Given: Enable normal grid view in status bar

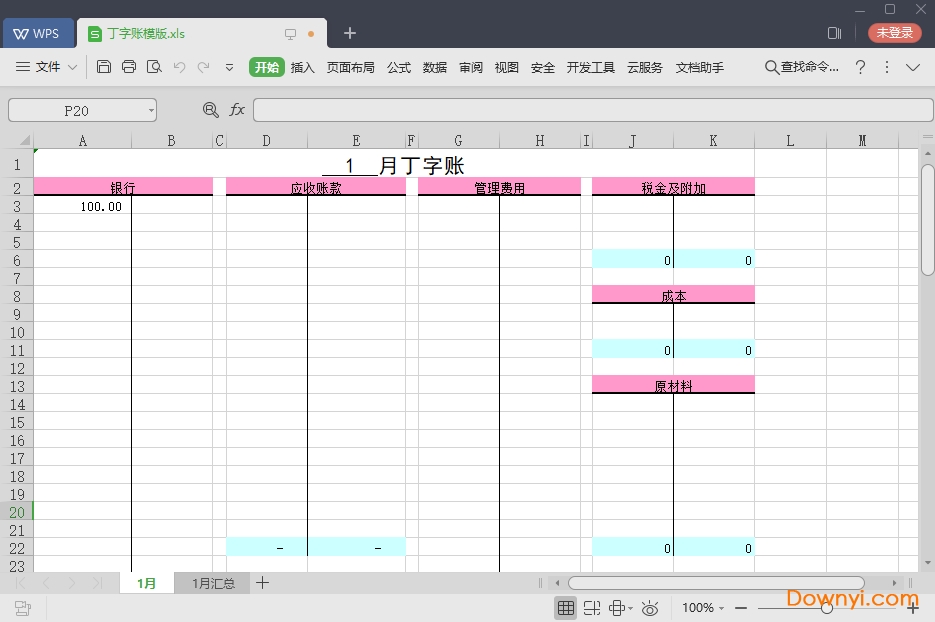Looking at the screenshot, I should pyautogui.click(x=566, y=608).
